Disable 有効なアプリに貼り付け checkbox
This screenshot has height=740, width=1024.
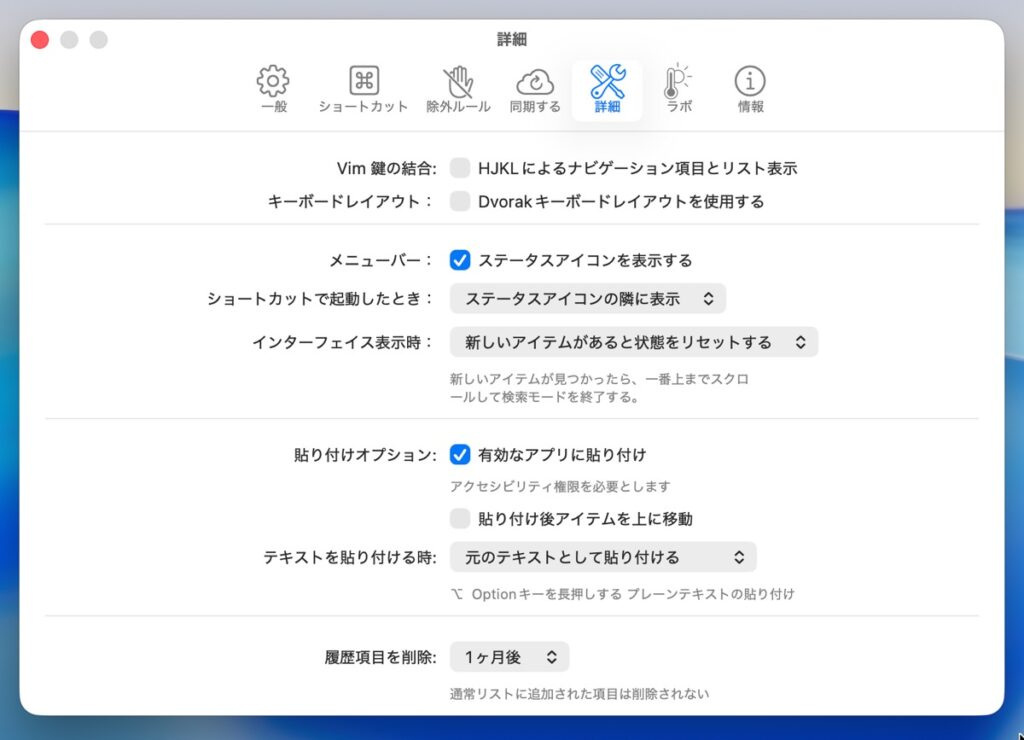[460, 454]
